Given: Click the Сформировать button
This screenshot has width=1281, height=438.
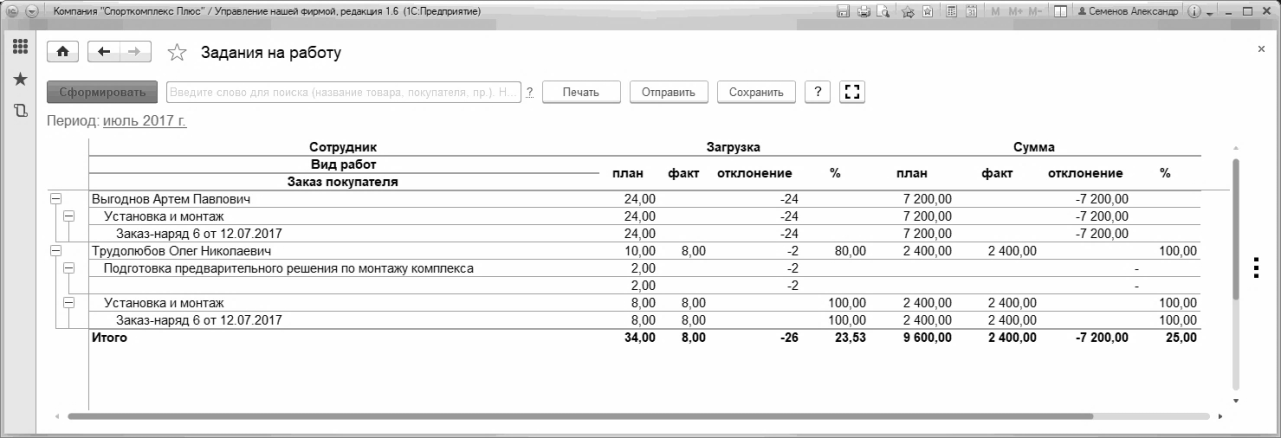Looking at the screenshot, I should [102, 92].
